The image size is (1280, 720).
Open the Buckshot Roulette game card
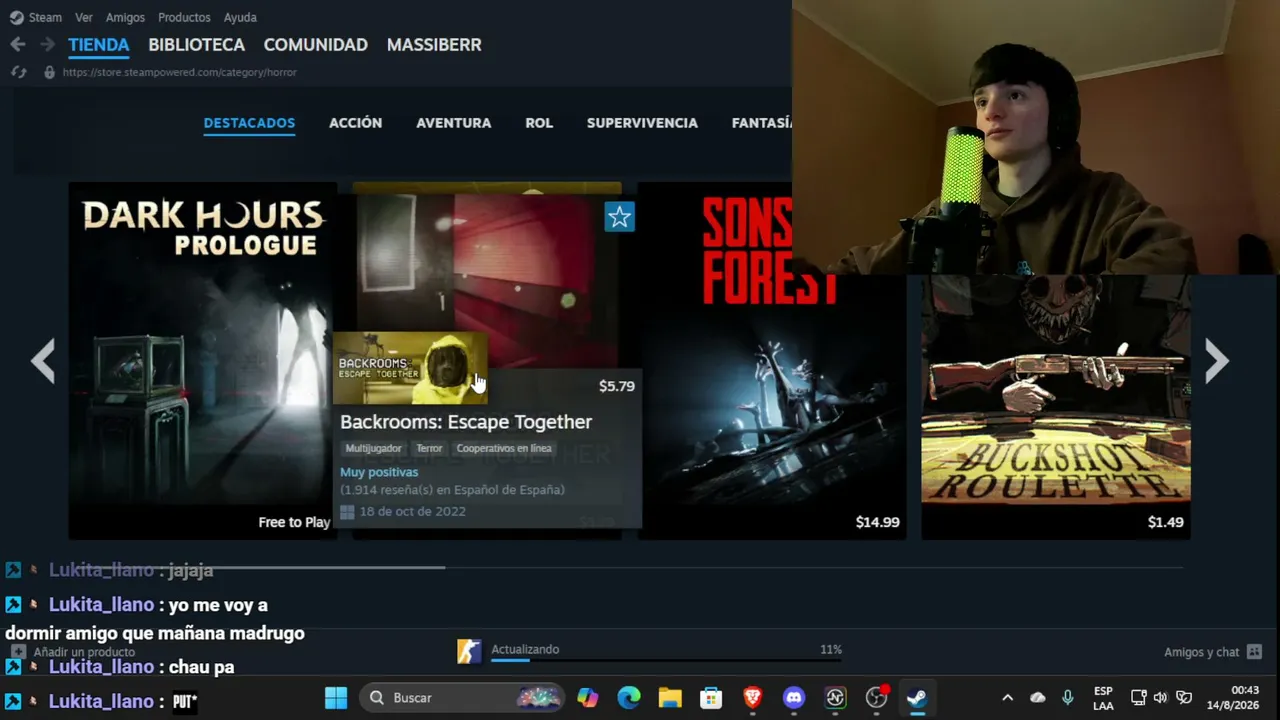pos(1056,407)
